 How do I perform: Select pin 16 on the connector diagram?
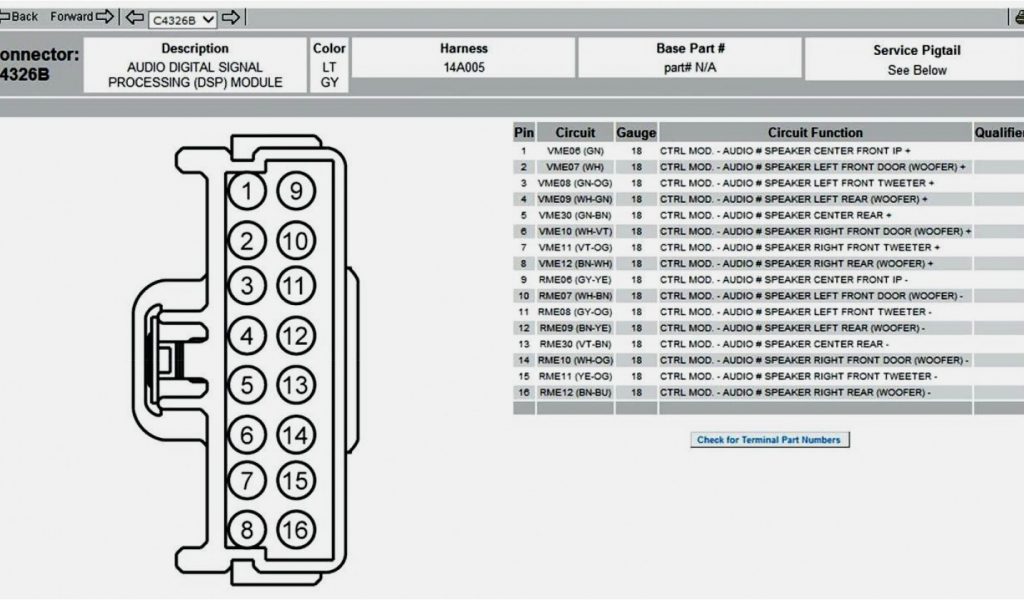295,529
